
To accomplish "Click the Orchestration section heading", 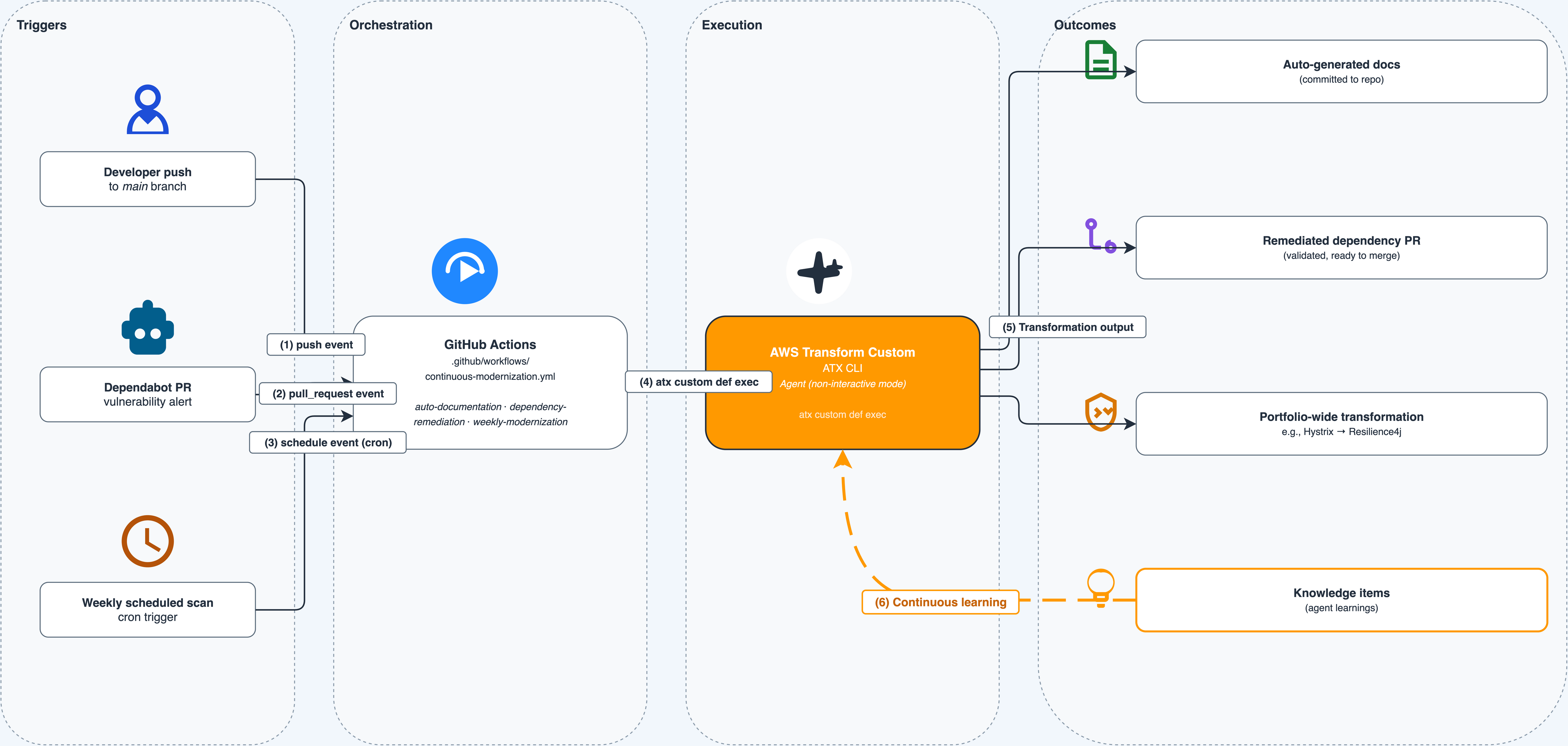I will point(391,25).
